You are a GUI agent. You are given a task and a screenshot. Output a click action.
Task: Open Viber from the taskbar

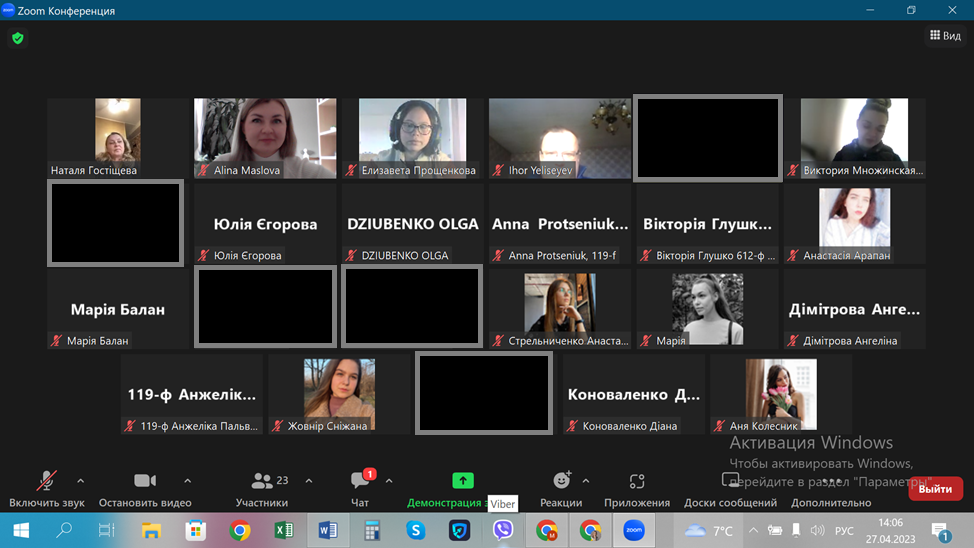tap(503, 530)
